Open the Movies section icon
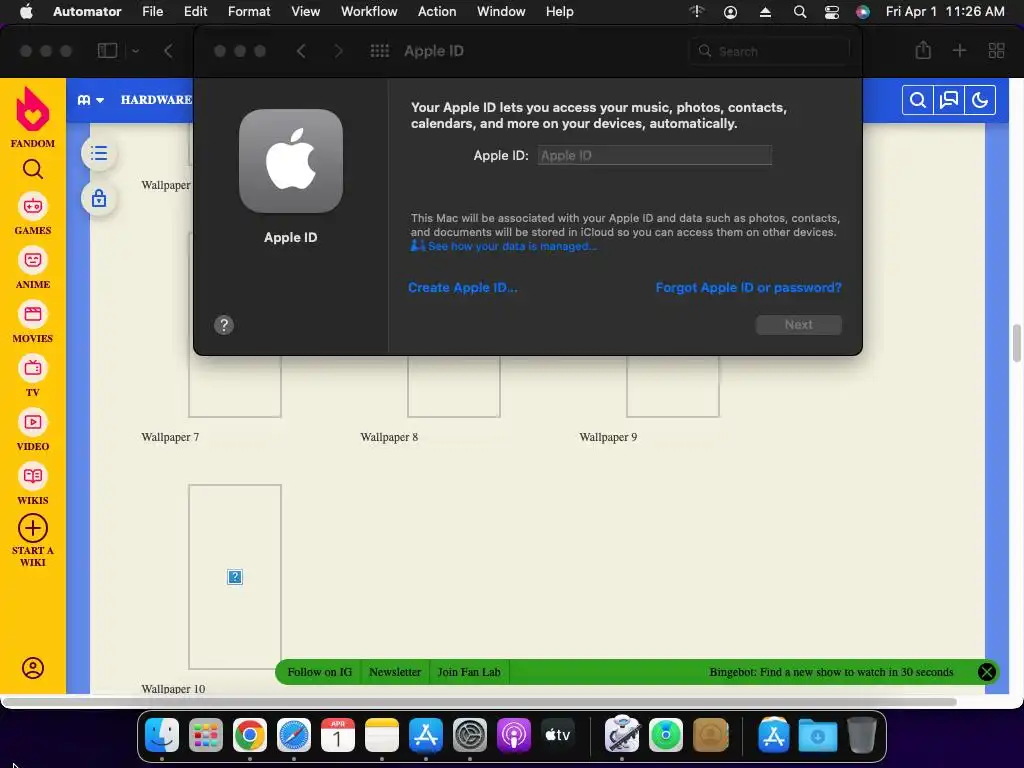 click(33, 315)
